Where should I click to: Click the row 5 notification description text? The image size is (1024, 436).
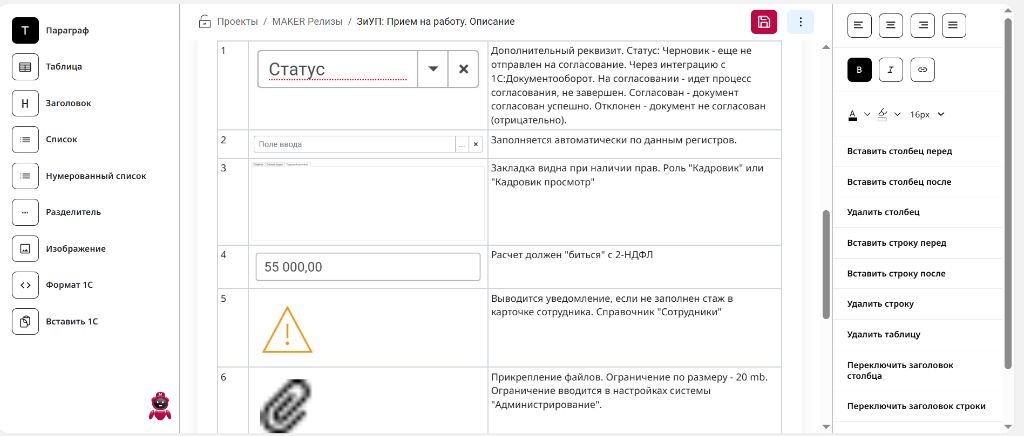pyautogui.click(x=612, y=305)
